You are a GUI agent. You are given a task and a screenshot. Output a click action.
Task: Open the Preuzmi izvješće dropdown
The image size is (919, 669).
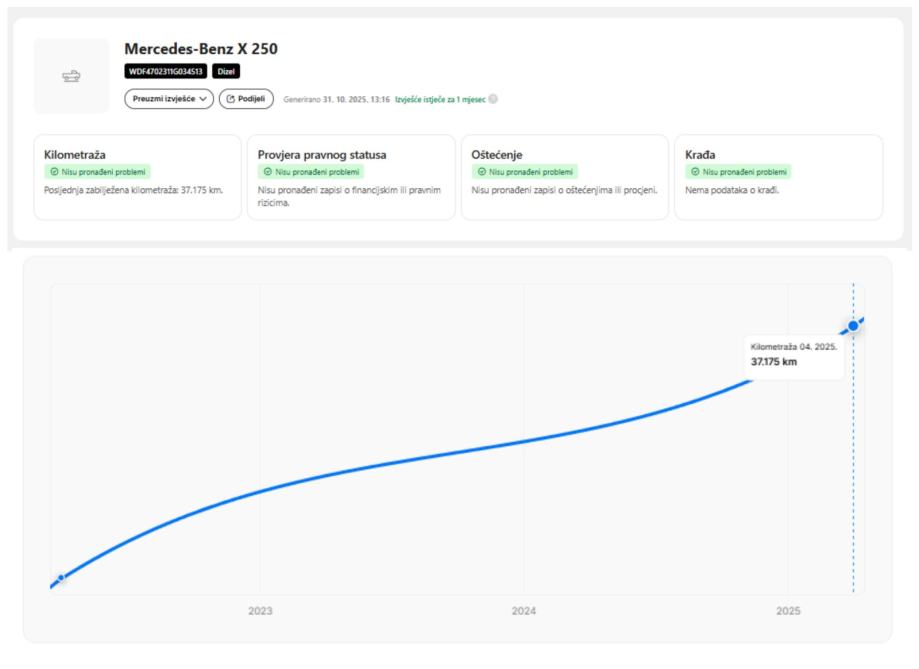[168, 99]
